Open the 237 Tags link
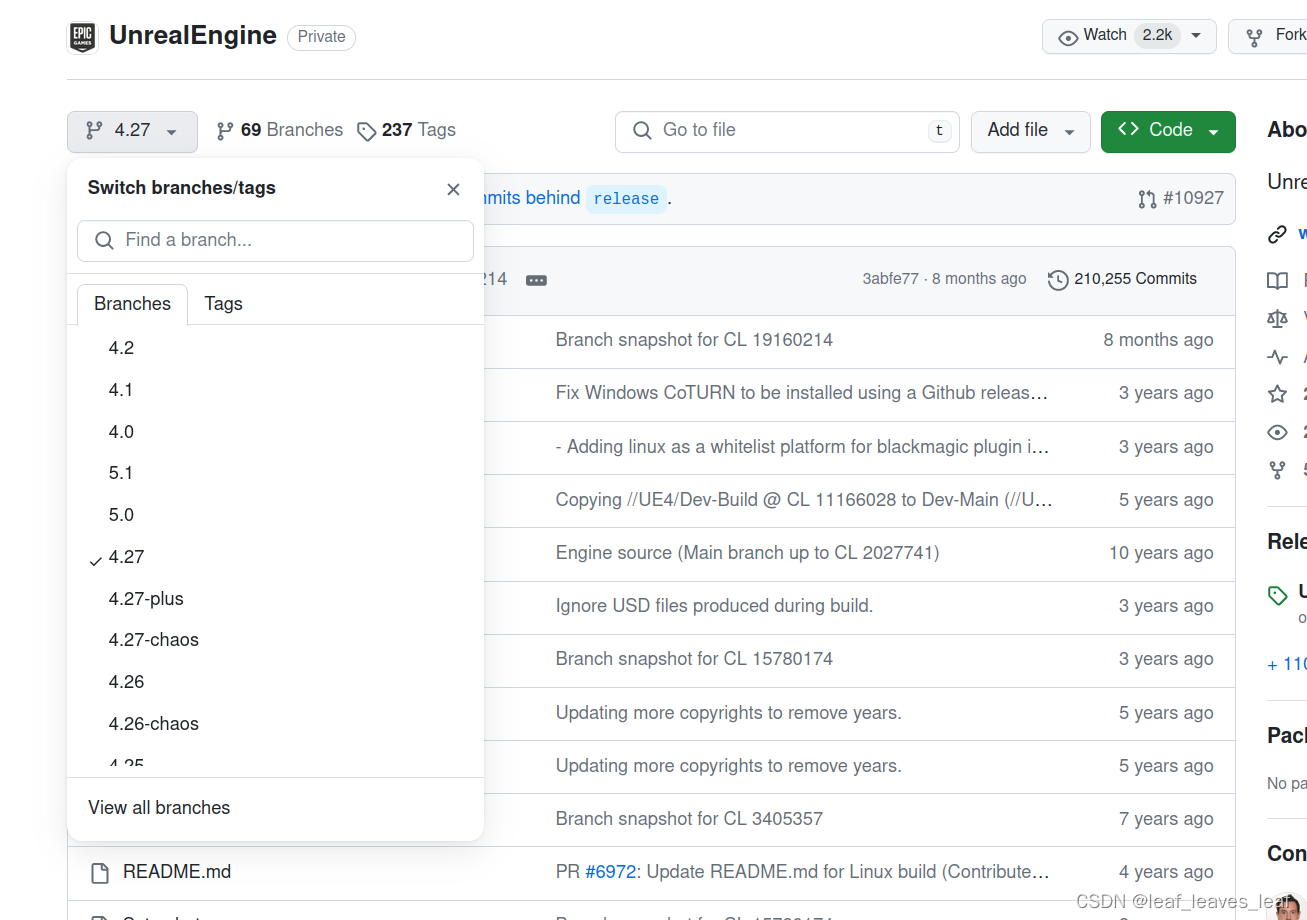This screenshot has height=920, width=1307. (x=406, y=130)
